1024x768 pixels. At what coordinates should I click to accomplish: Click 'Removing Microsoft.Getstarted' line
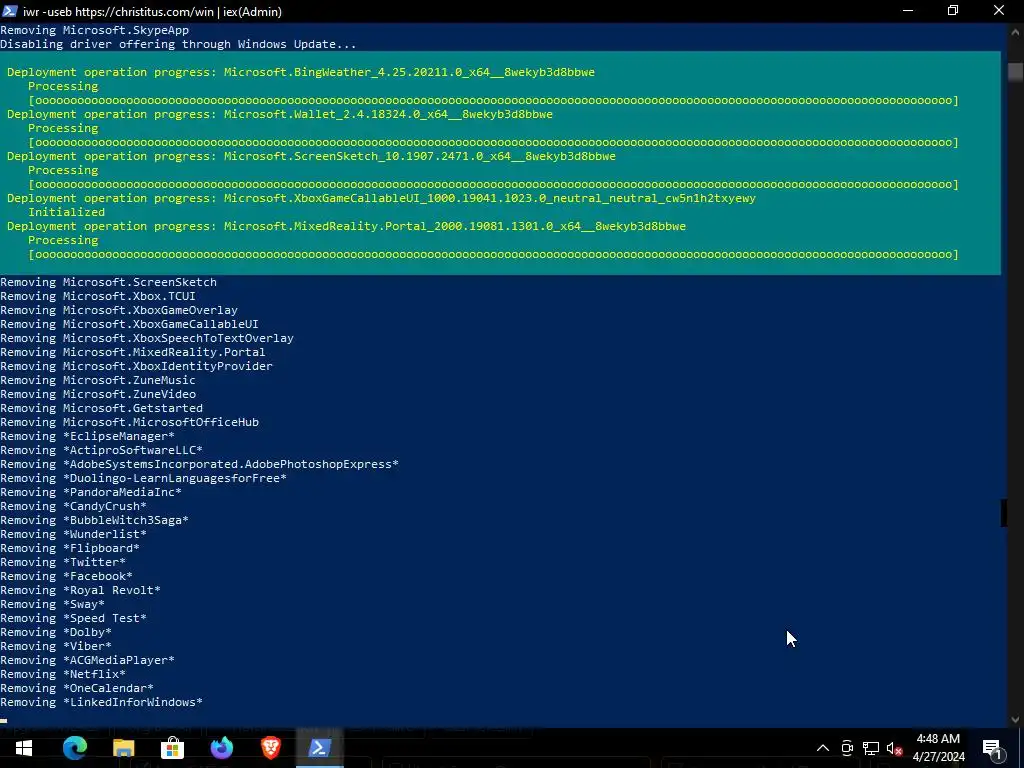[101, 408]
